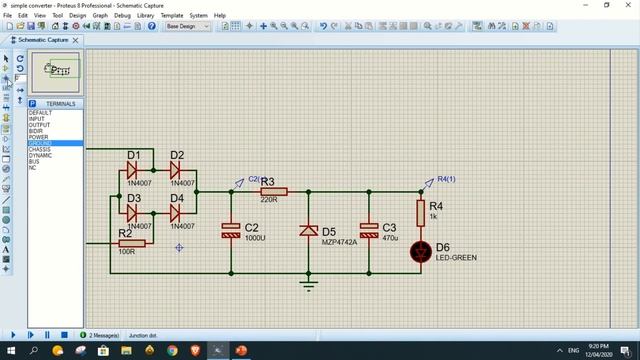Open the System menu

click(x=198, y=16)
